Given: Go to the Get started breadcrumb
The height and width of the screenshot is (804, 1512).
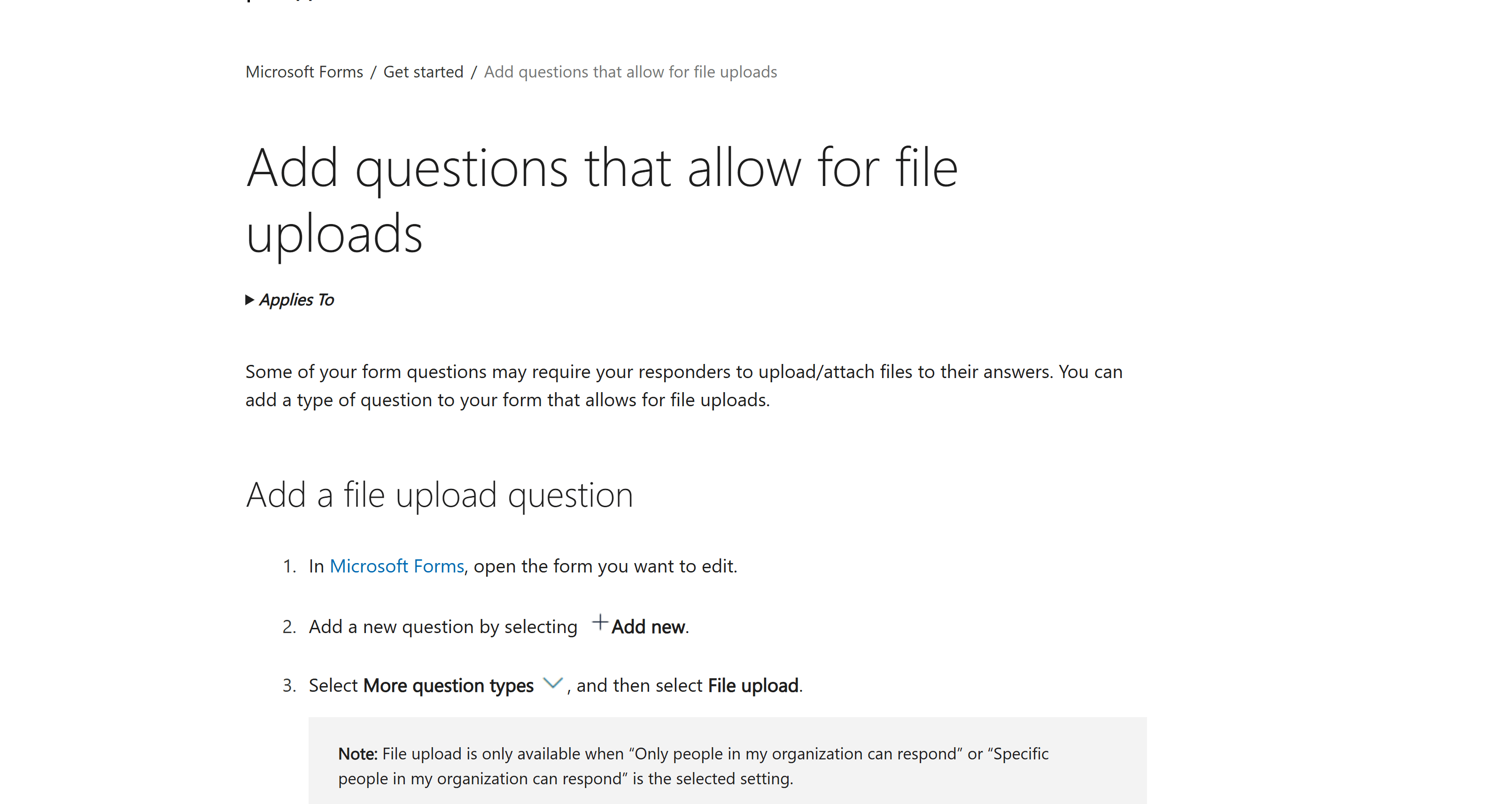Looking at the screenshot, I should (x=423, y=71).
